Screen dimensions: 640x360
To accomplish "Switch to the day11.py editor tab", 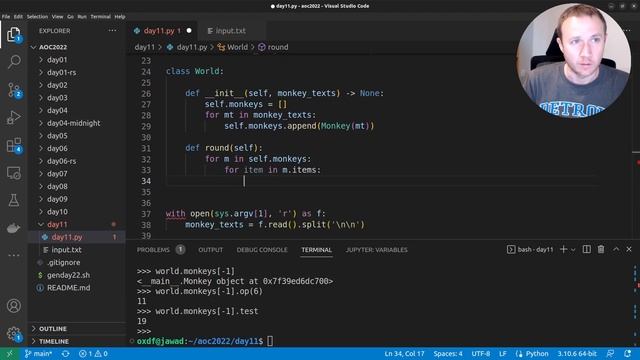I will tap(162, 31).
